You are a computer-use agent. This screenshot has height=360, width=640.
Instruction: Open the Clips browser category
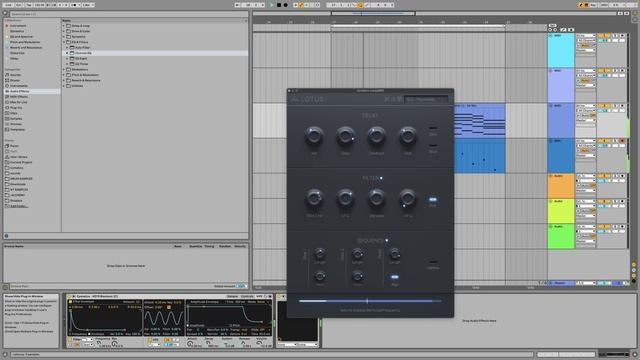[x=13, y=113]
